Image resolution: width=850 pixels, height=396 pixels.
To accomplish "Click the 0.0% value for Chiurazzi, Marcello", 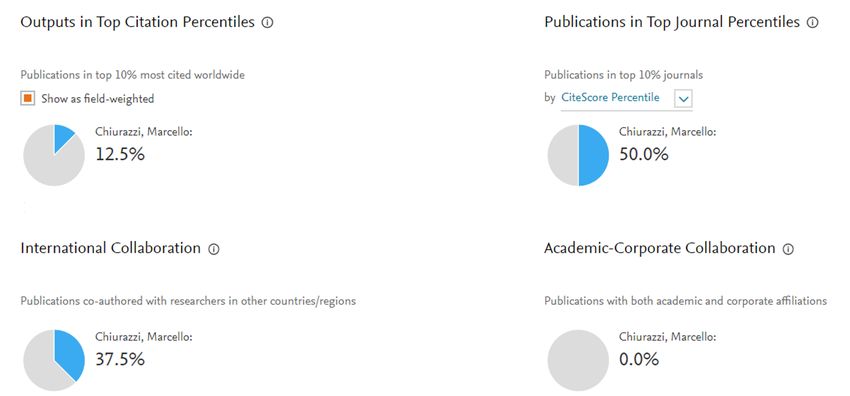I will click(x=639, y=359).
